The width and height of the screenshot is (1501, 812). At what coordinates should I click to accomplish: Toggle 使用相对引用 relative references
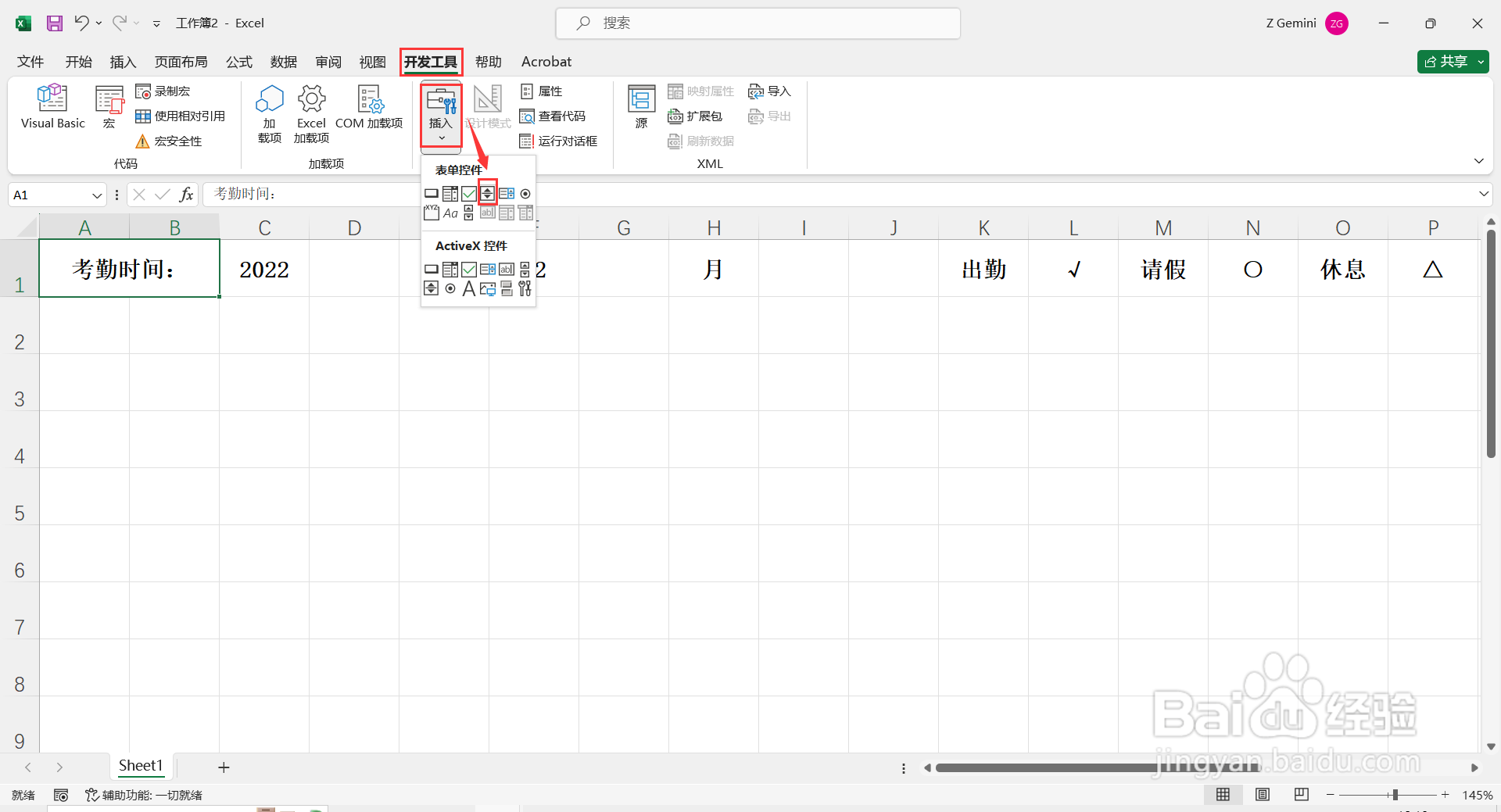tap(181, 116)
